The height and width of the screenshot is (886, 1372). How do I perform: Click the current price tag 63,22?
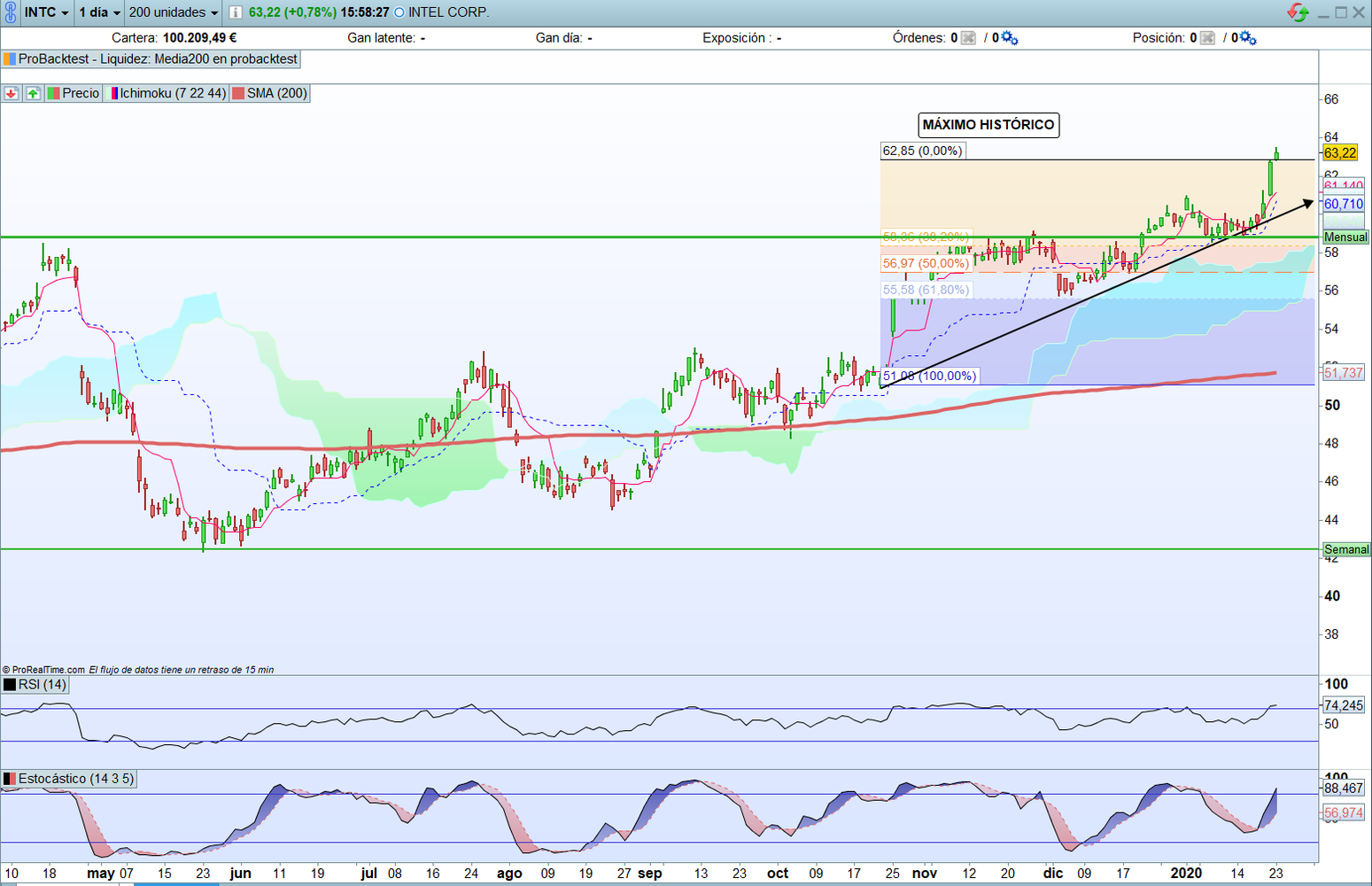click(1340, 153)
